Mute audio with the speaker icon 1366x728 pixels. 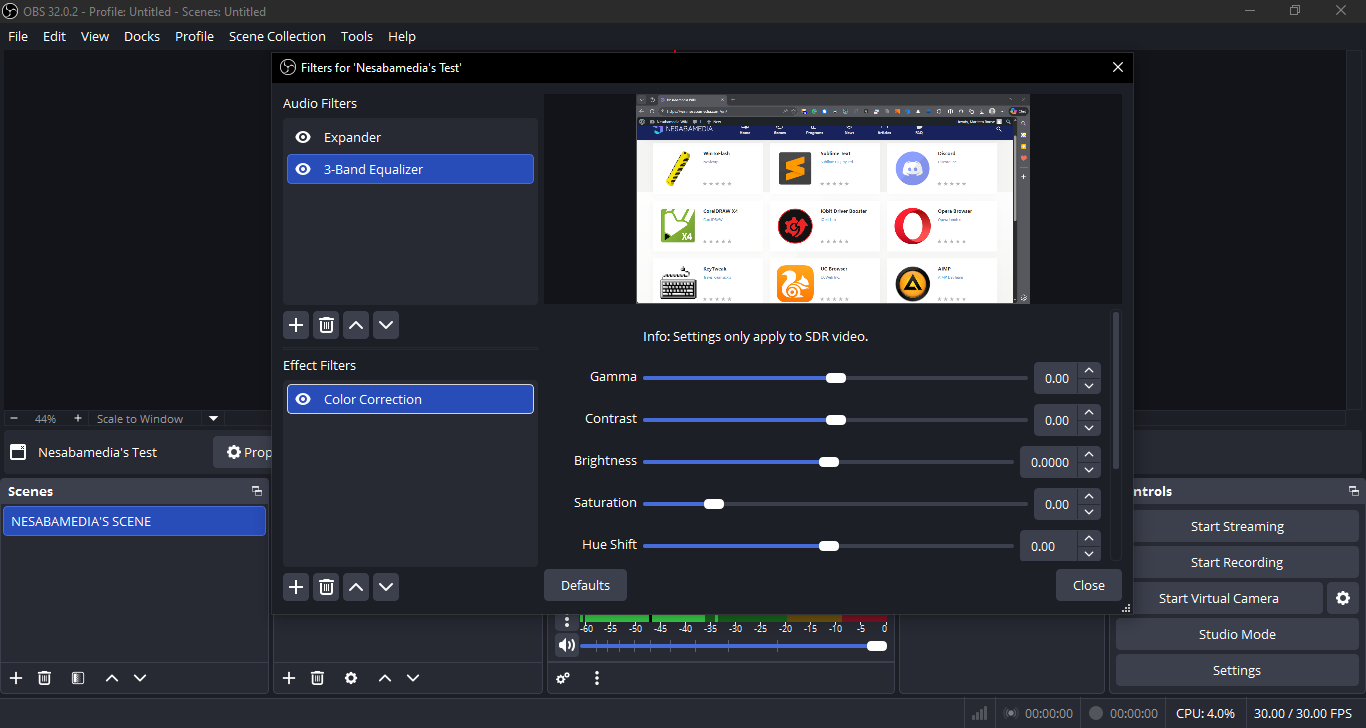(x=567, y=646)
